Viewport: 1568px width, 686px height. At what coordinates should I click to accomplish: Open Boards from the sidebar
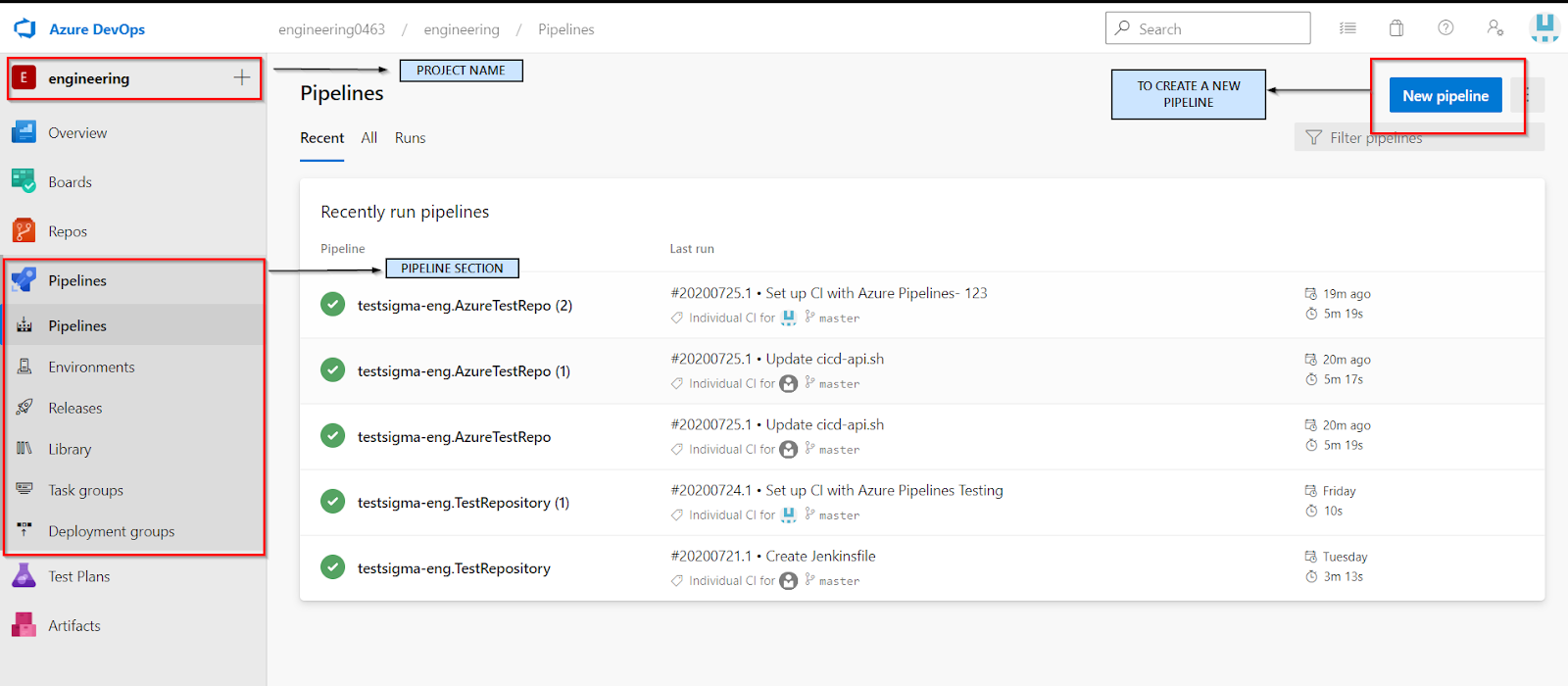tap(70, 182)
